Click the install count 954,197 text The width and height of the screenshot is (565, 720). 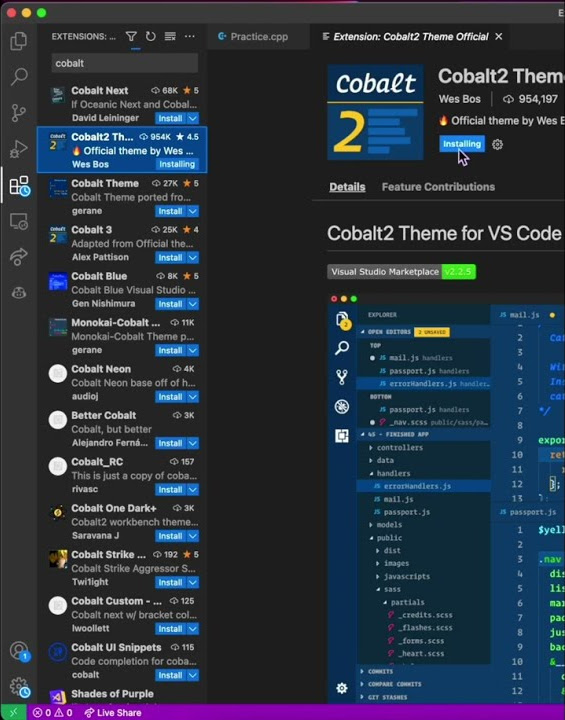click(x=537, y=99)
